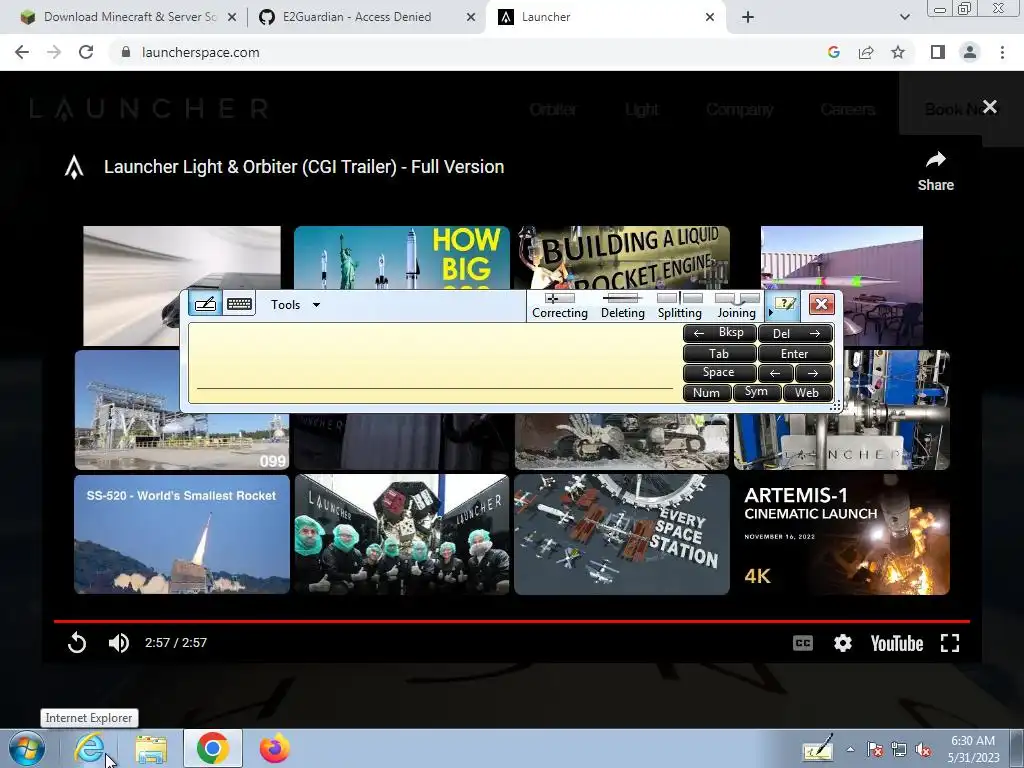Play the HOW BIG rocket comparison video
1024x768 pixels.
[402, 258]
